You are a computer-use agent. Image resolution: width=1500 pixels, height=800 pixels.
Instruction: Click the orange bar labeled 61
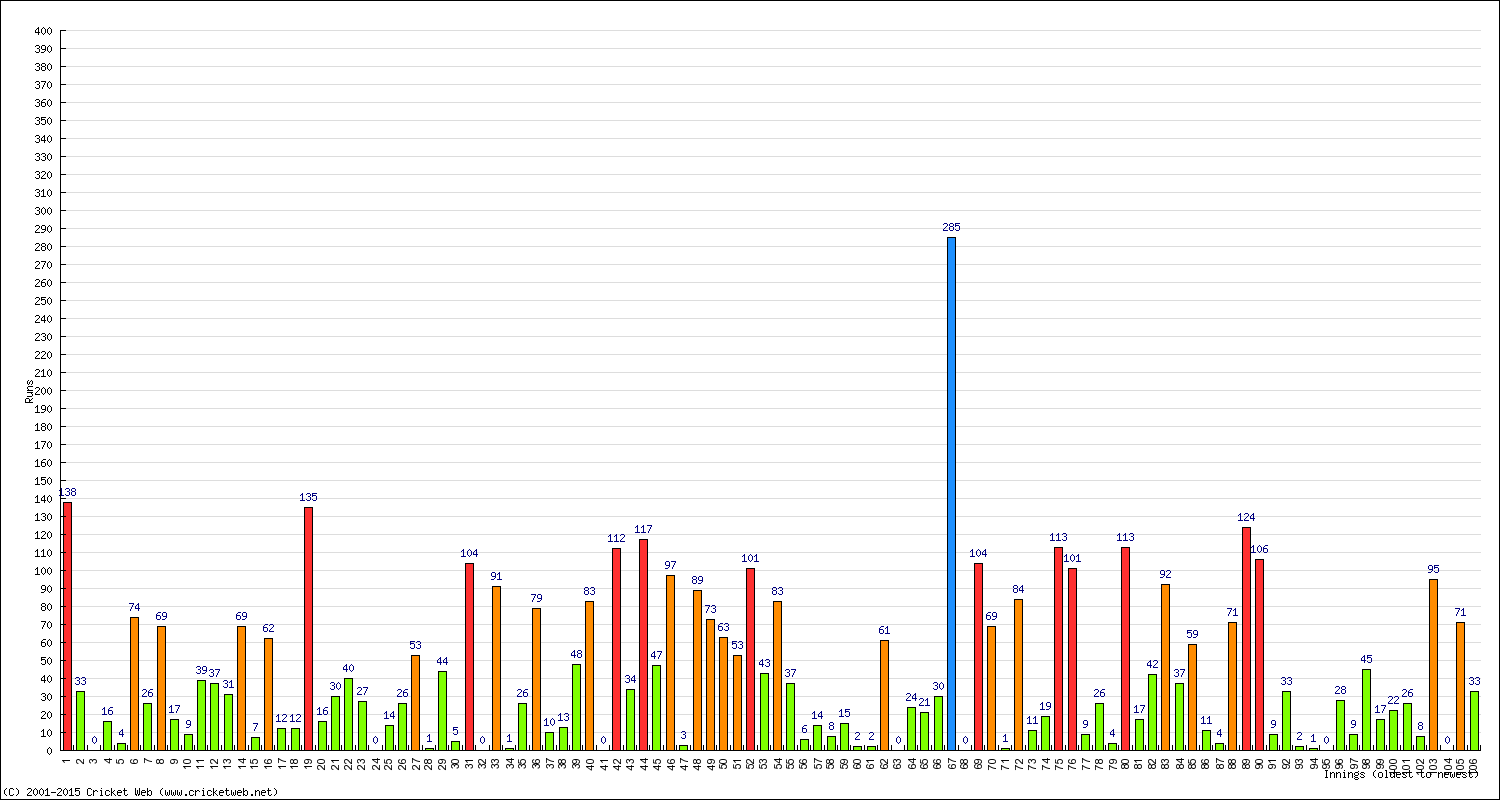[884, 695]
